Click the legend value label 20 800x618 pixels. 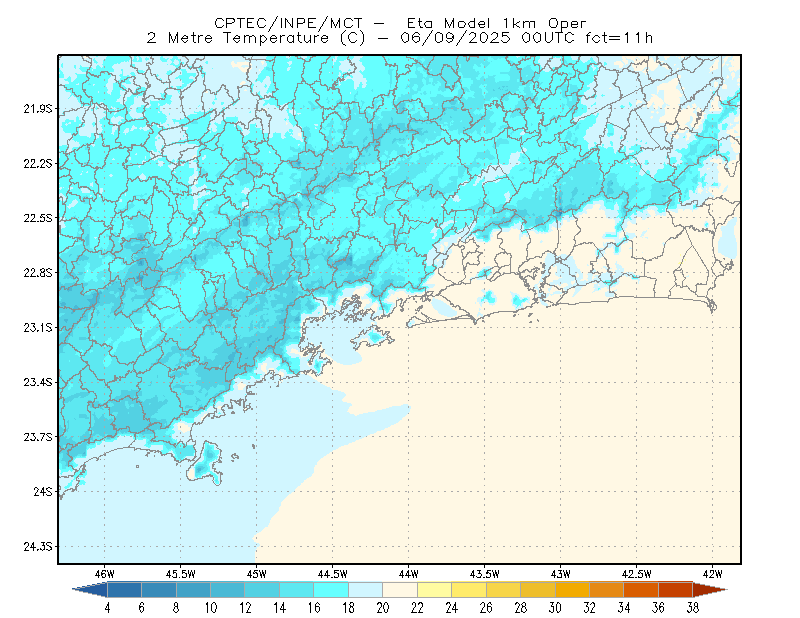pos(383,608)
